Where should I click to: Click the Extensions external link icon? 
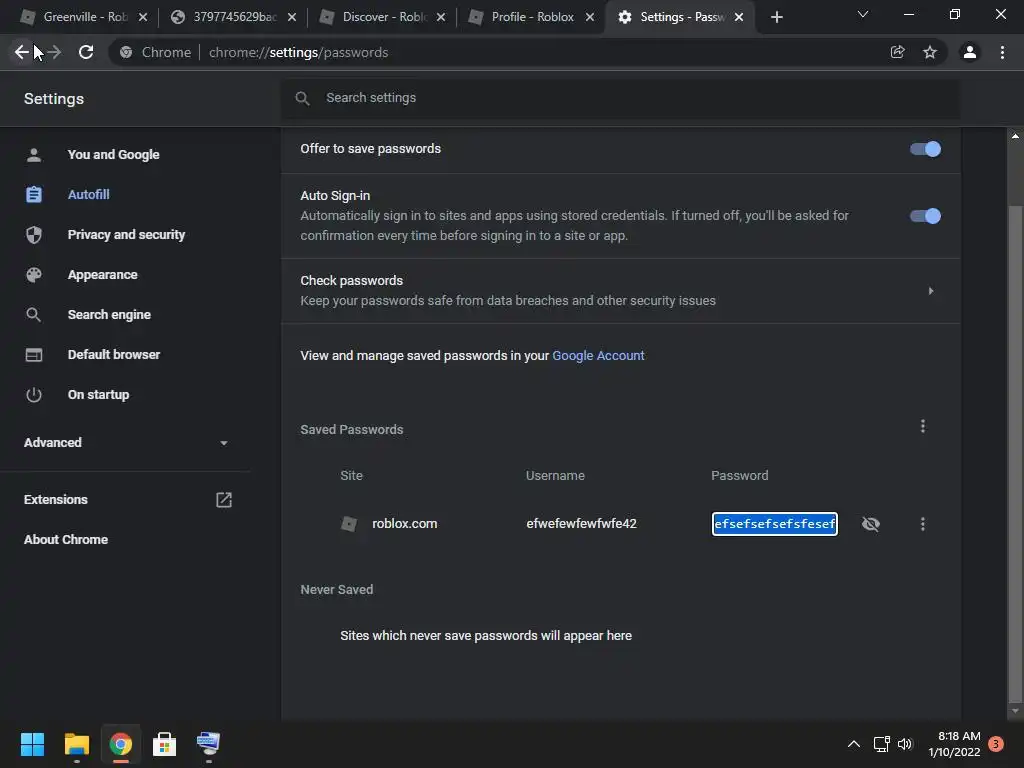click(x=224, y=500)
